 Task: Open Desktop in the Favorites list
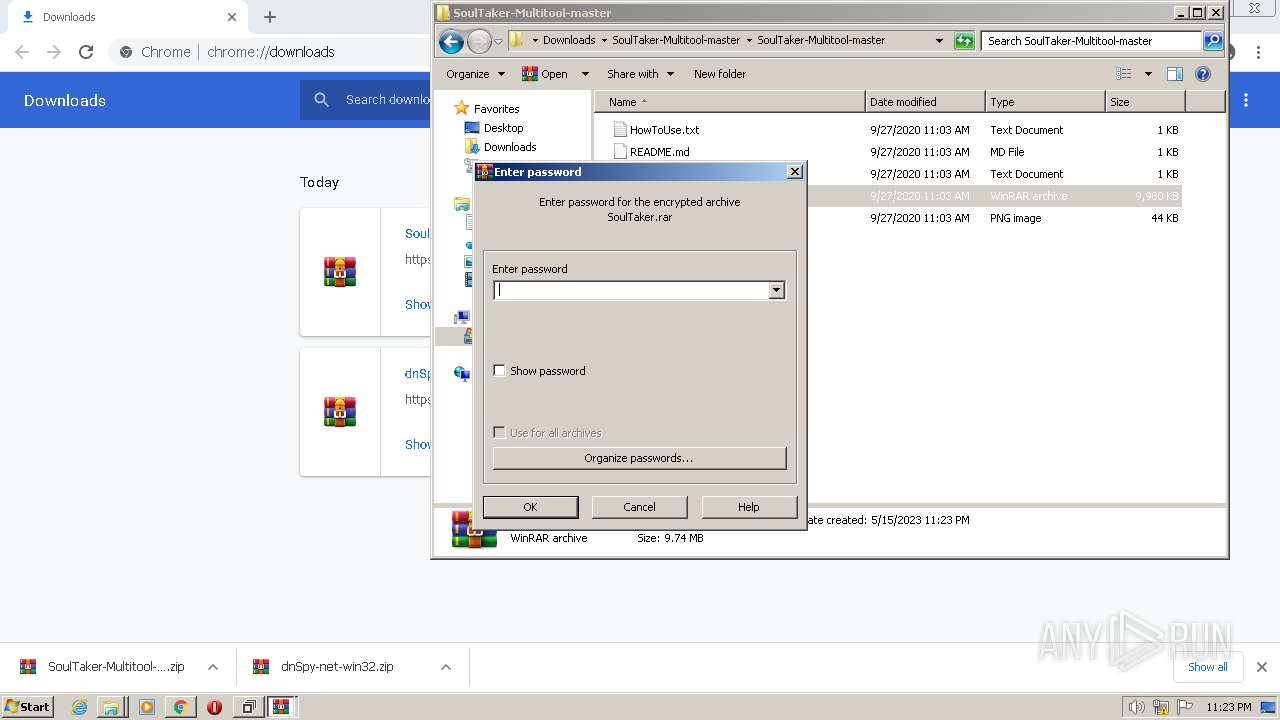[x=503, y=128]
